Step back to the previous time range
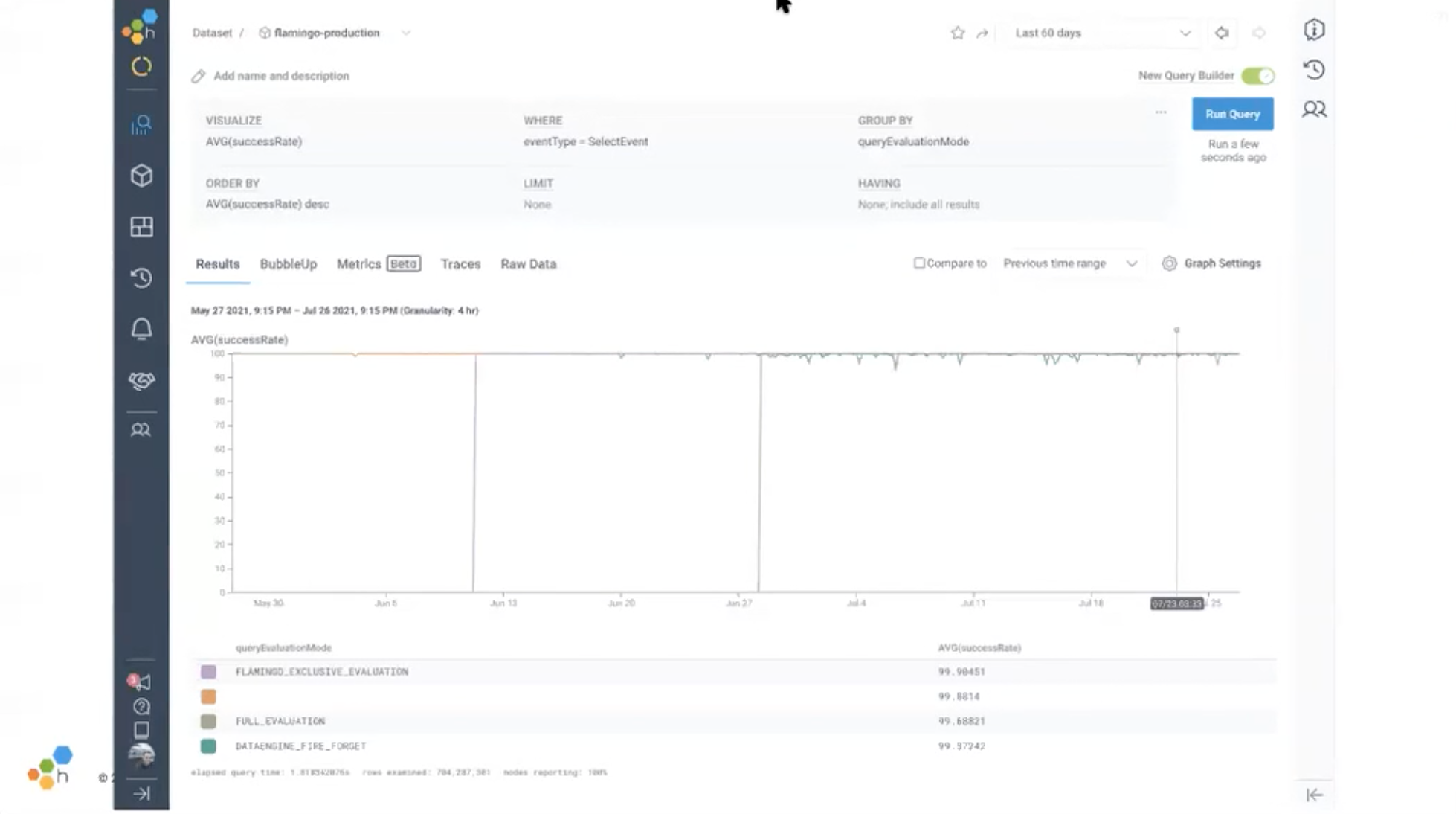 1222,33
